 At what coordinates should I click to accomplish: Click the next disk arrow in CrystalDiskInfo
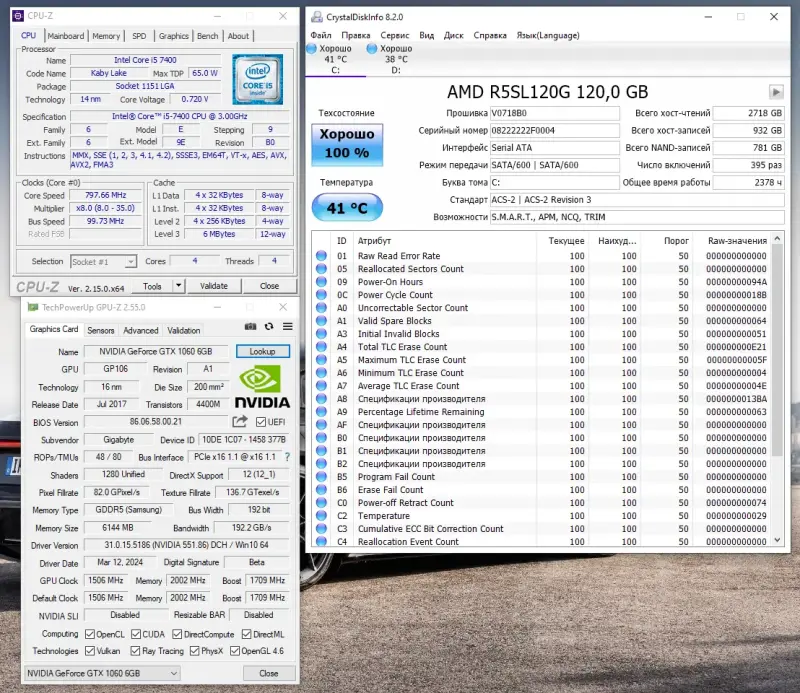click(x=776, y=91)
